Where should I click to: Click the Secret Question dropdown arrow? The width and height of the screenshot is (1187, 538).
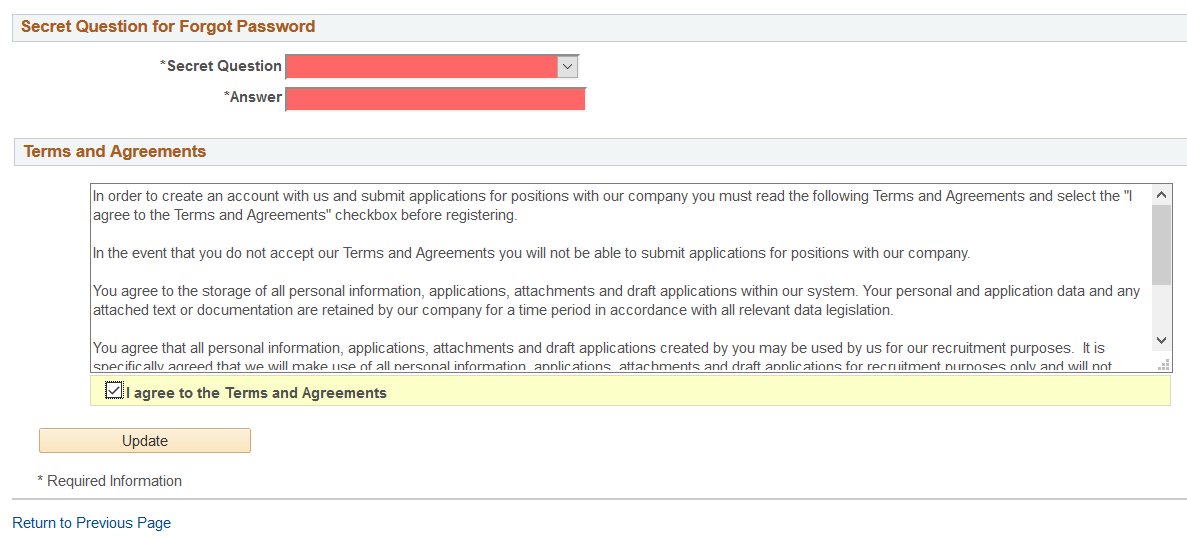pyautogui.click(x=568, y=67)
